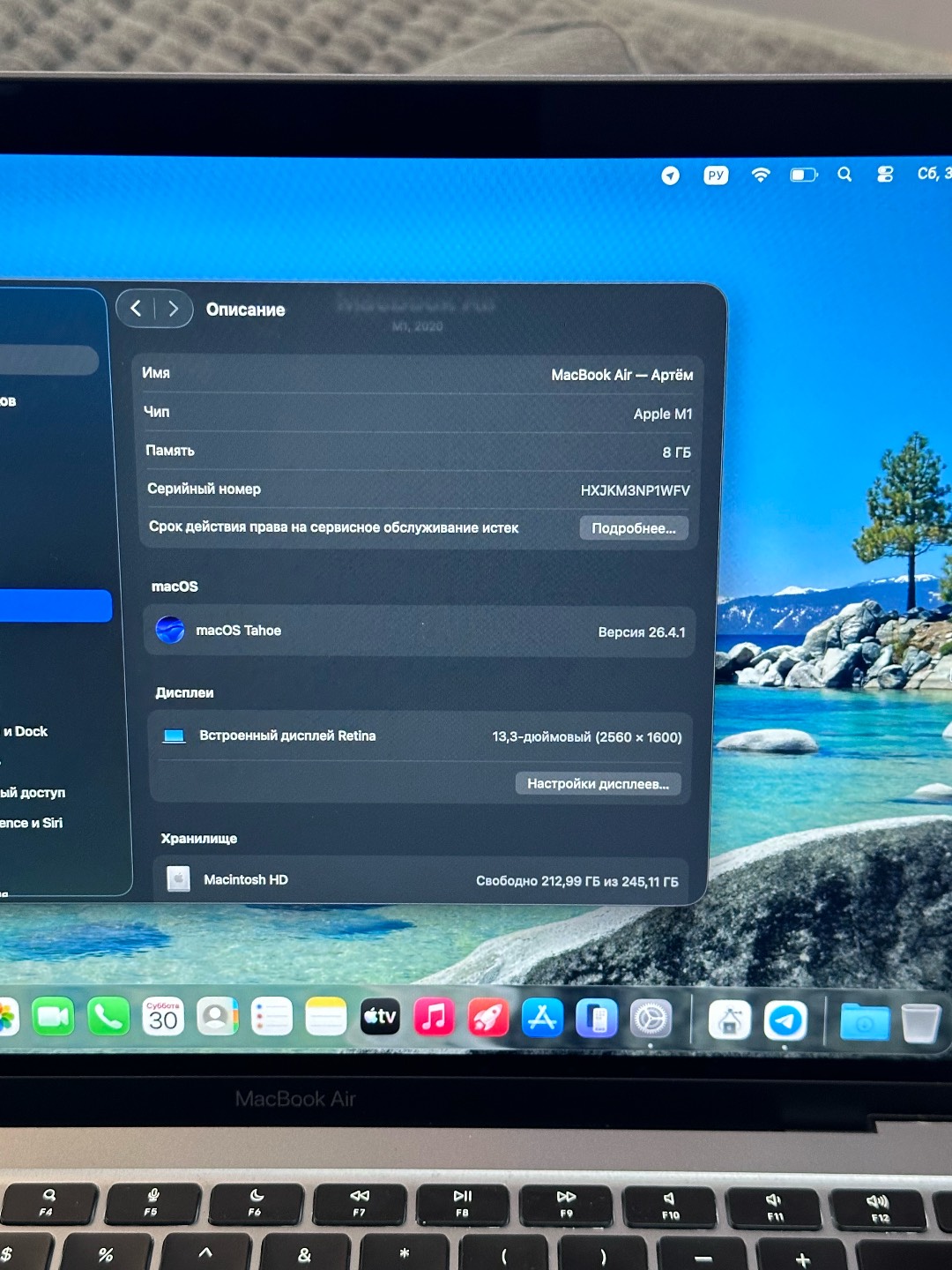The image size is (952, 1270).
Task: Open Настройки дисплеев… button
Action: pos(598,783)
